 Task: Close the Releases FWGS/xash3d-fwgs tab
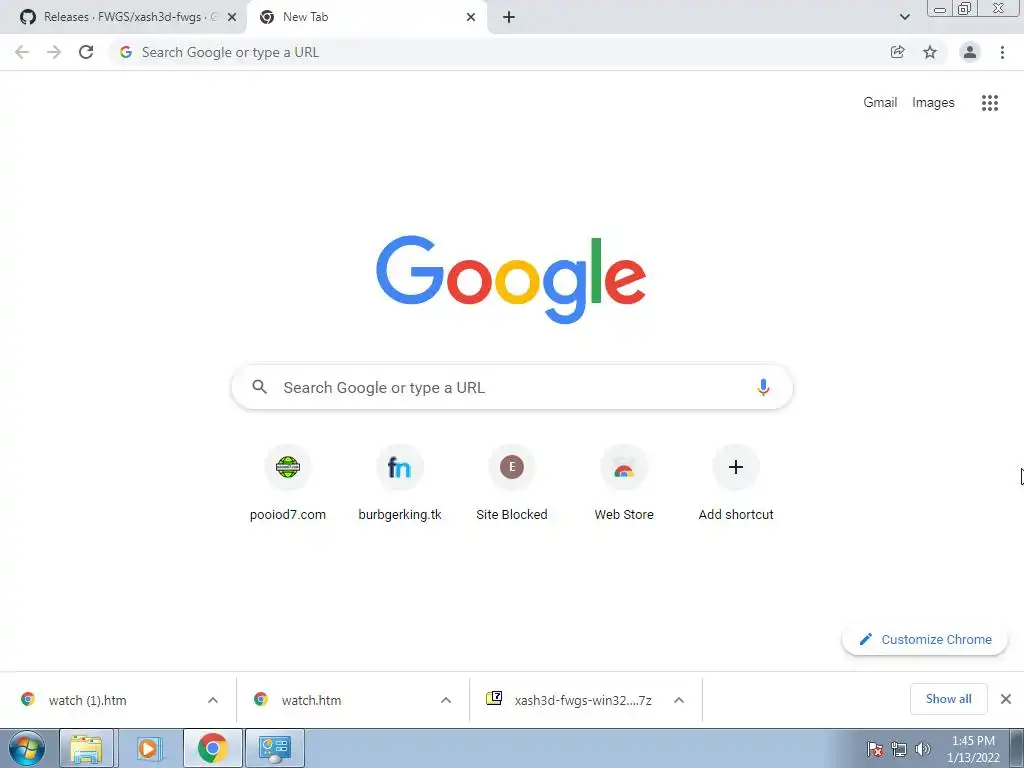232,17
